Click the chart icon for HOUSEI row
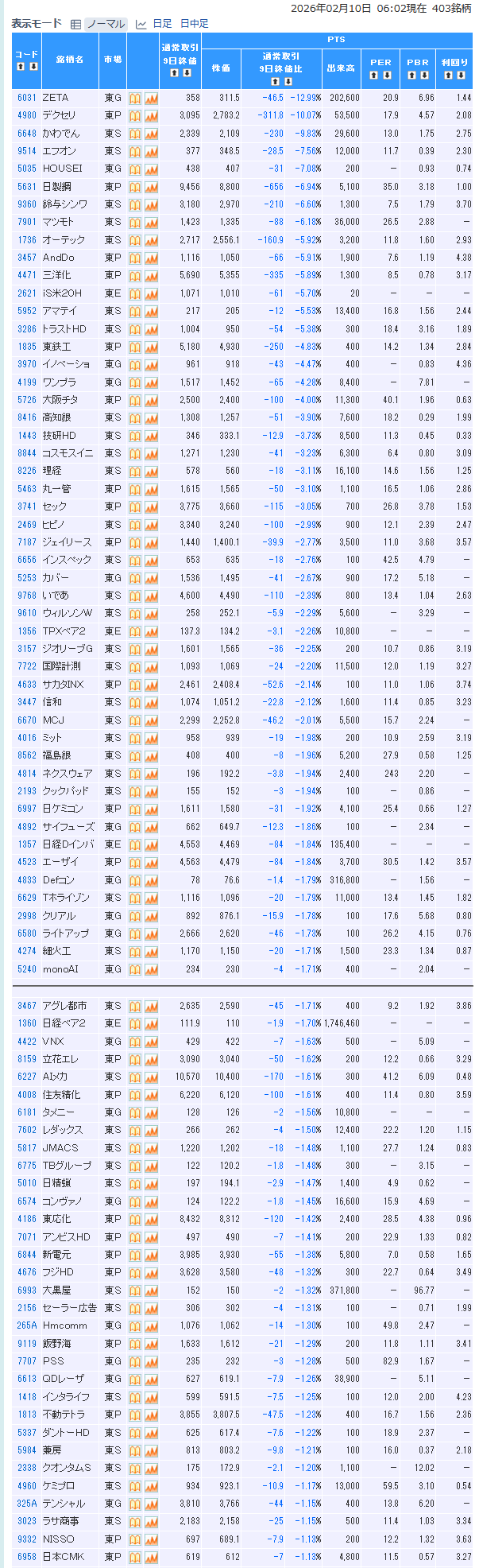This screenshot has height=1568, width=479. pos(151,169)
